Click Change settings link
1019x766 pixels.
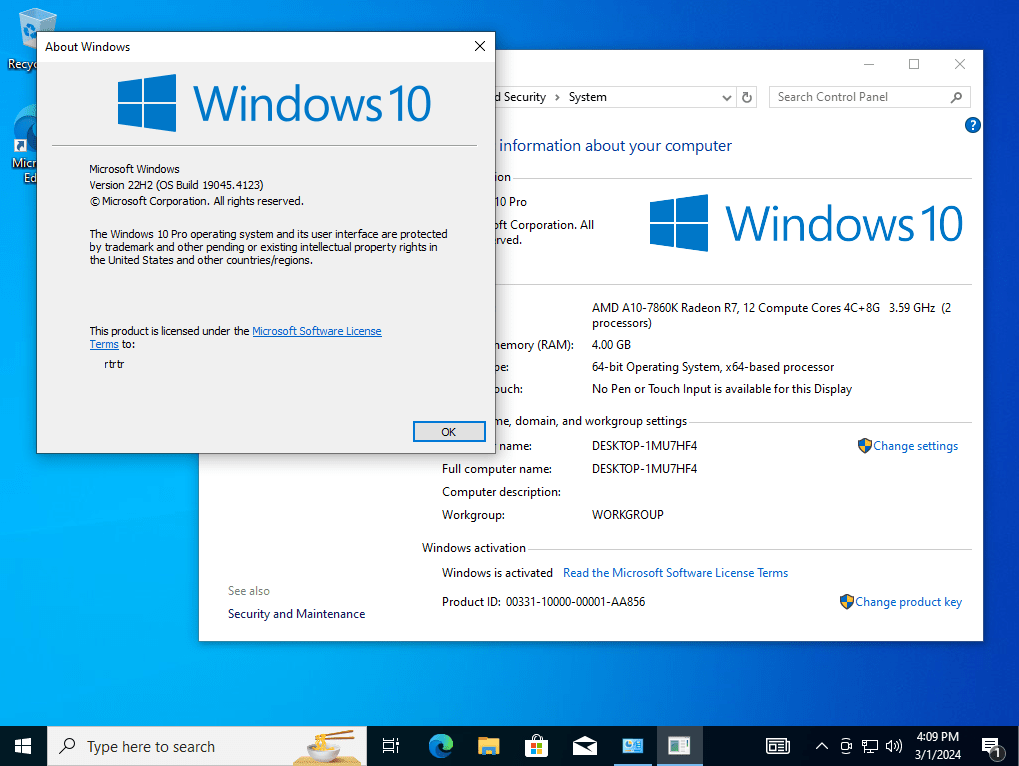tap(915, 446)
